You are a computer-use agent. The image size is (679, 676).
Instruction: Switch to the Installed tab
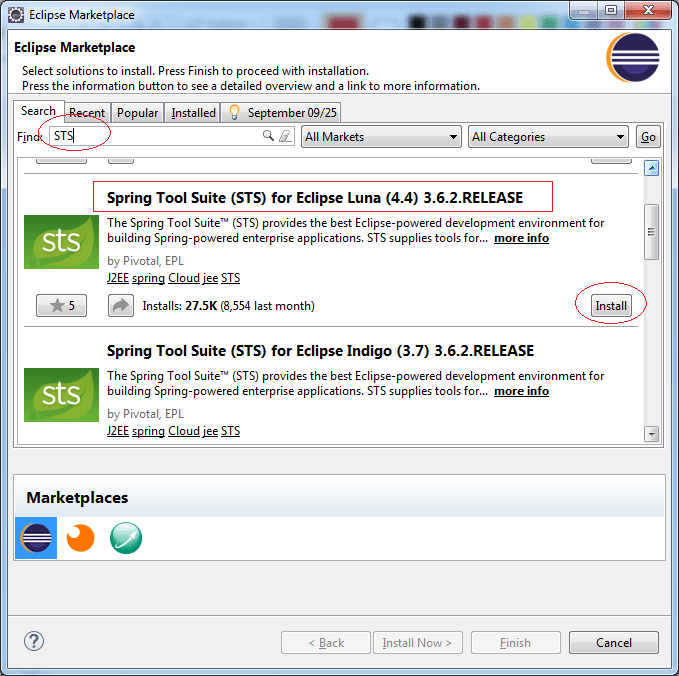(193, 113)
